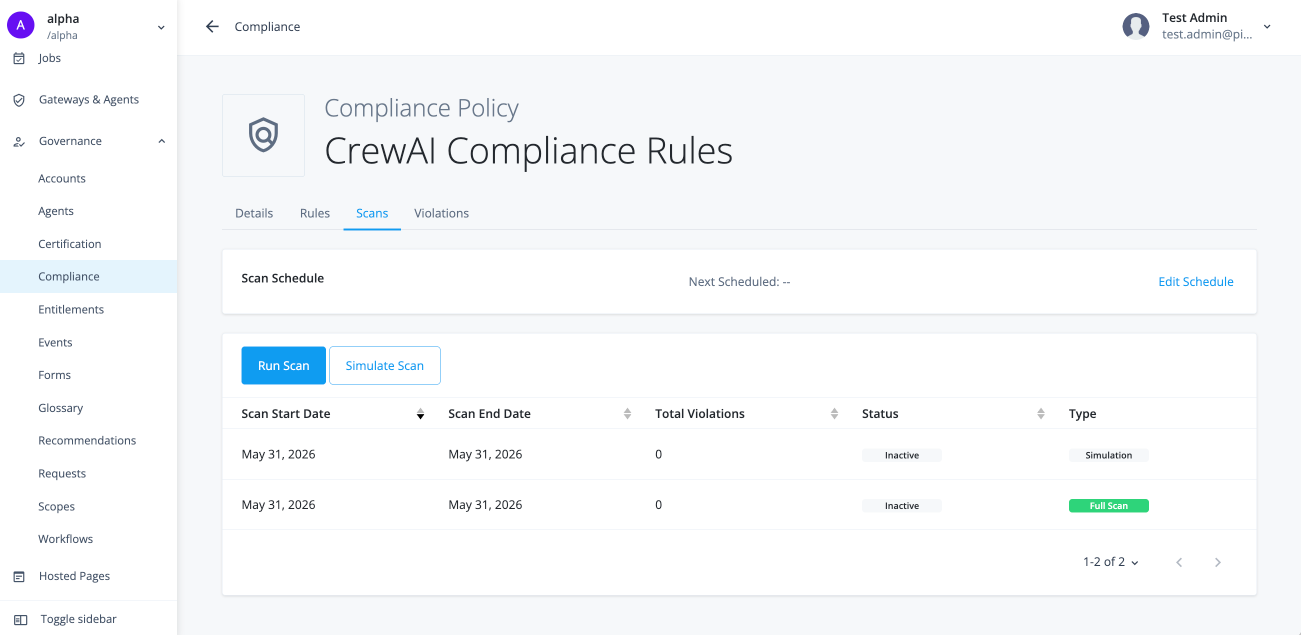Open Recommendations under Governance
1301x635 pixels.
88,441
